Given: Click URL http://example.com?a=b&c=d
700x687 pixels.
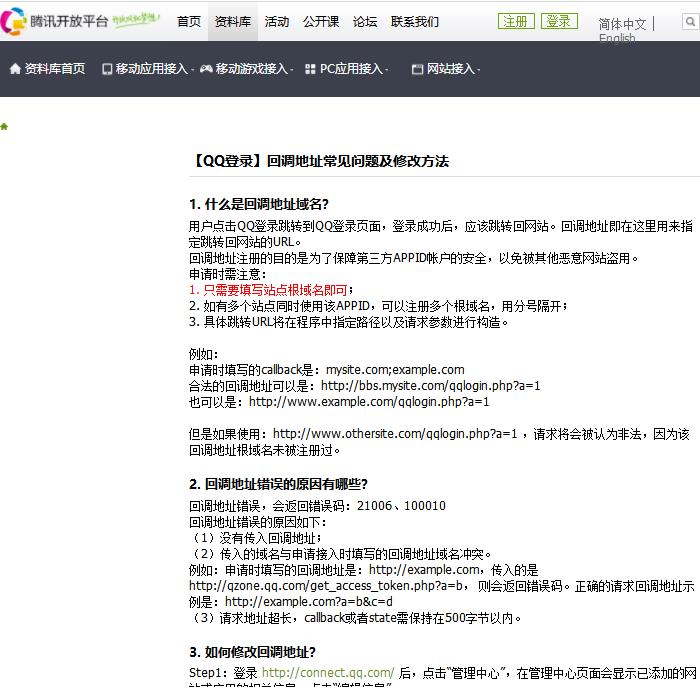Looking at the screenshot, I should tap(308, 602).
